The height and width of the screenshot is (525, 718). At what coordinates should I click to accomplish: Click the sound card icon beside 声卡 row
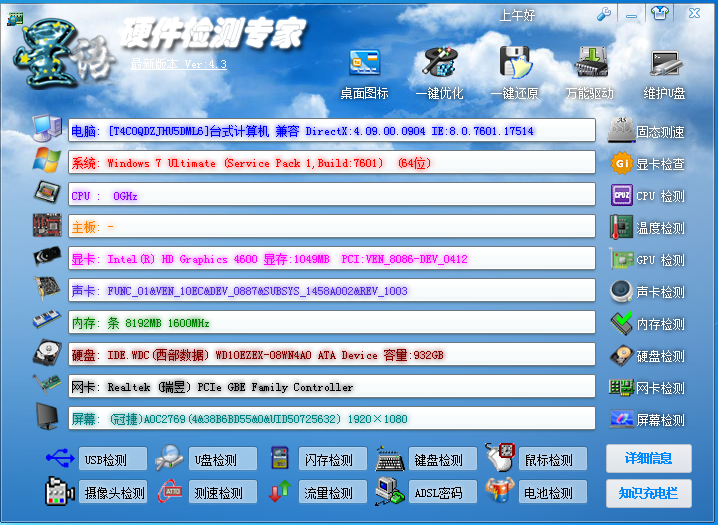tap(47, 288)
